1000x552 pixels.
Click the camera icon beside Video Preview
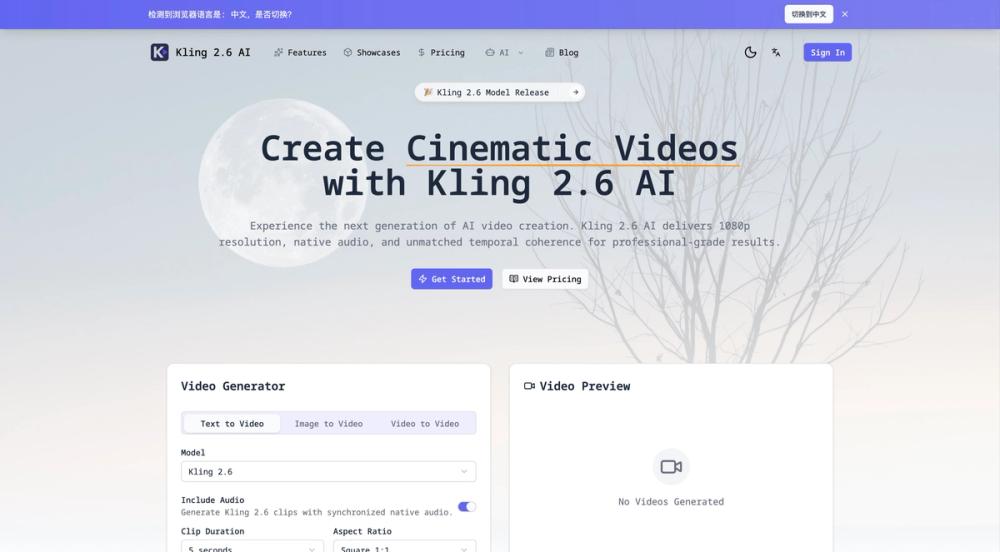[x=529, y=386]
